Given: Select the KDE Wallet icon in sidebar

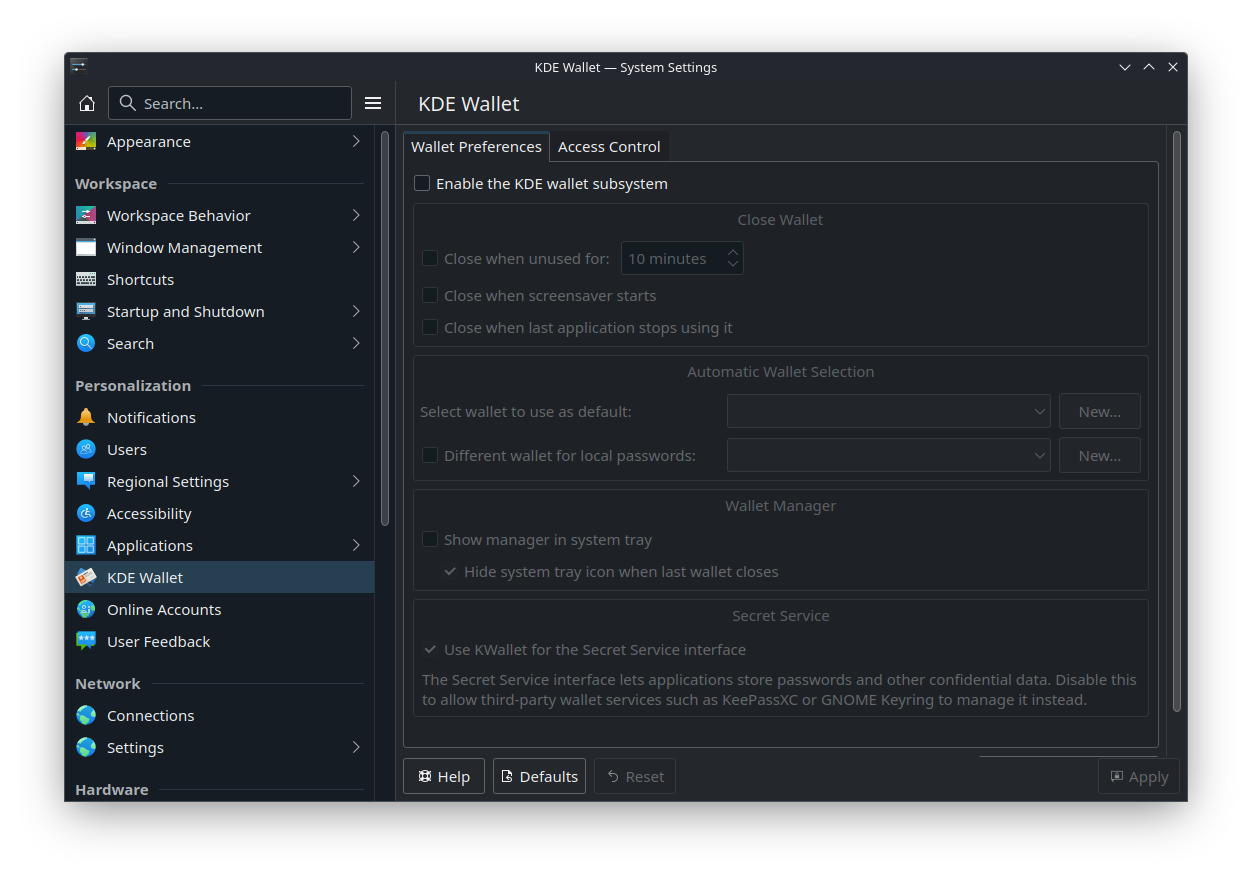Looking at the screenshot, I should tap(86, 578).
